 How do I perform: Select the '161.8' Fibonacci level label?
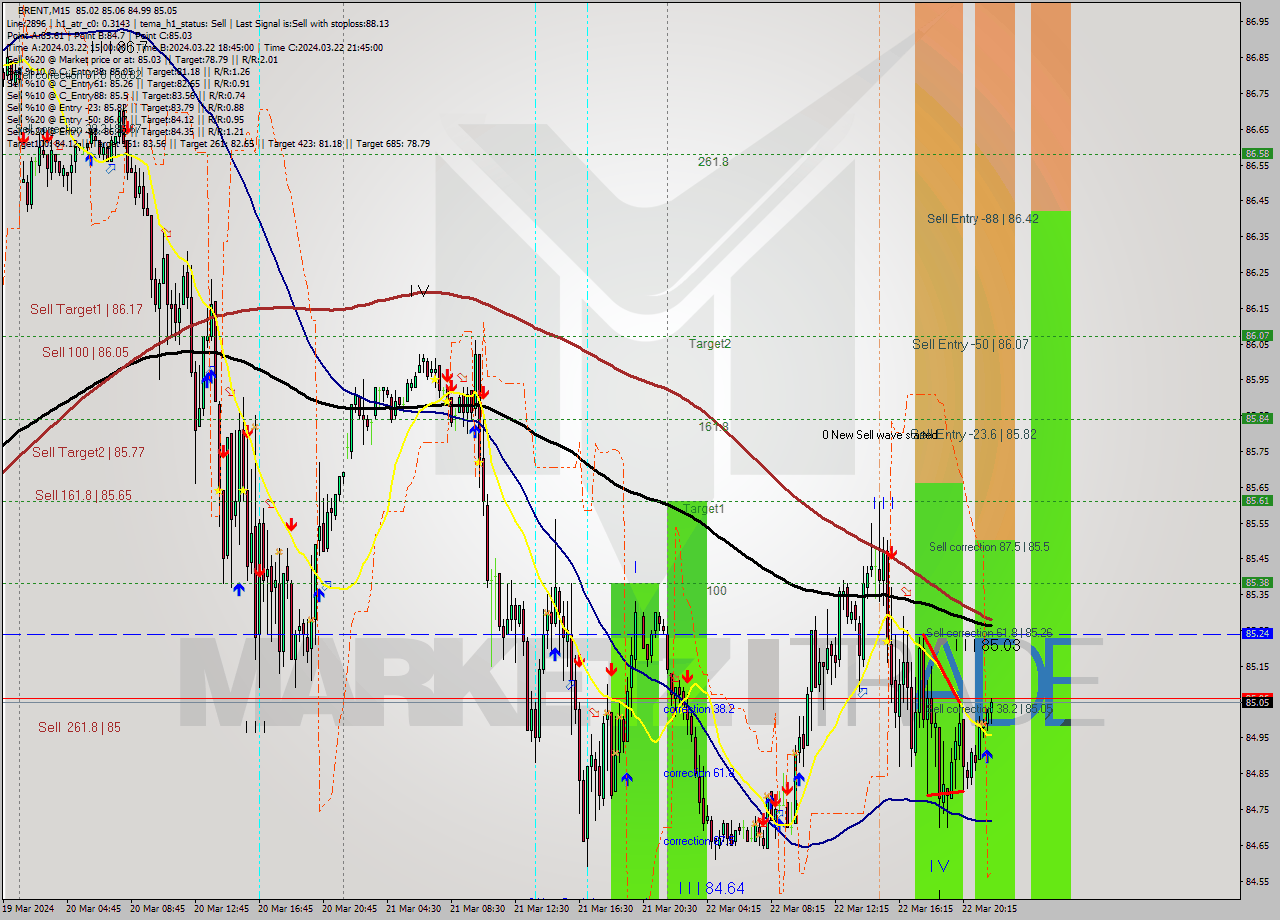(713, 427)
